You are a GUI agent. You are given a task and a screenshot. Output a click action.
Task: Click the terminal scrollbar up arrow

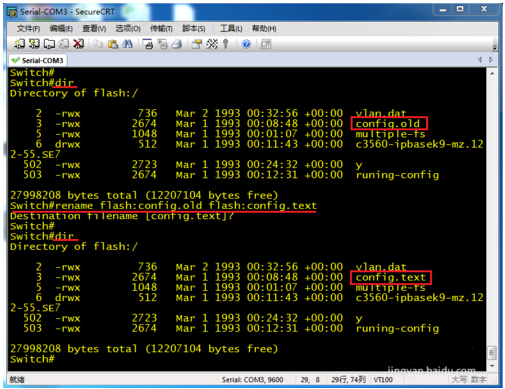[492, 73]
